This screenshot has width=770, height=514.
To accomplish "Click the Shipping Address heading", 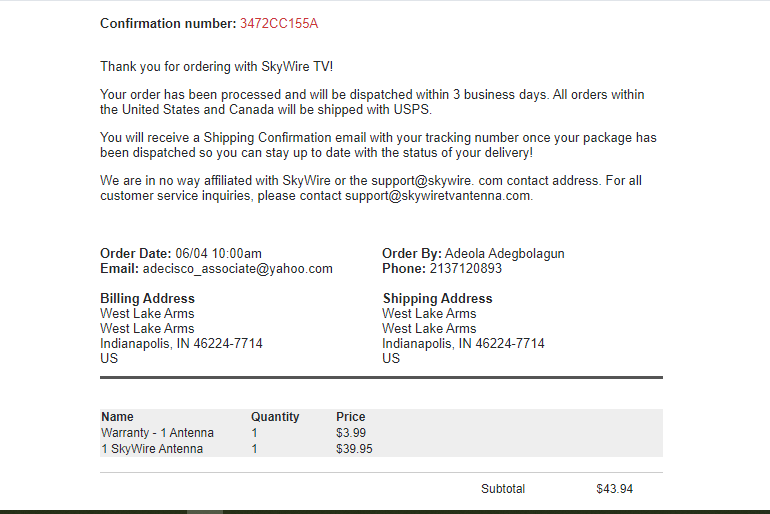I will pos(438,298).
